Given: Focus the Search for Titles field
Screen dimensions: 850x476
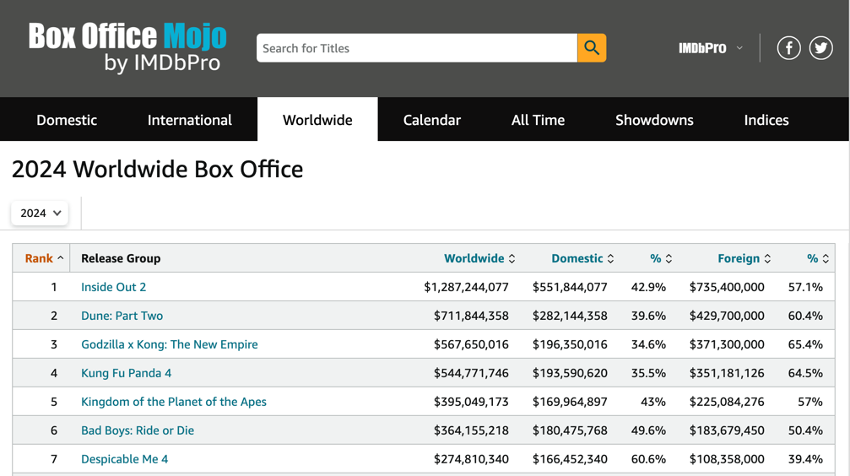Looking at the screenshot, I should click(417, 48).
